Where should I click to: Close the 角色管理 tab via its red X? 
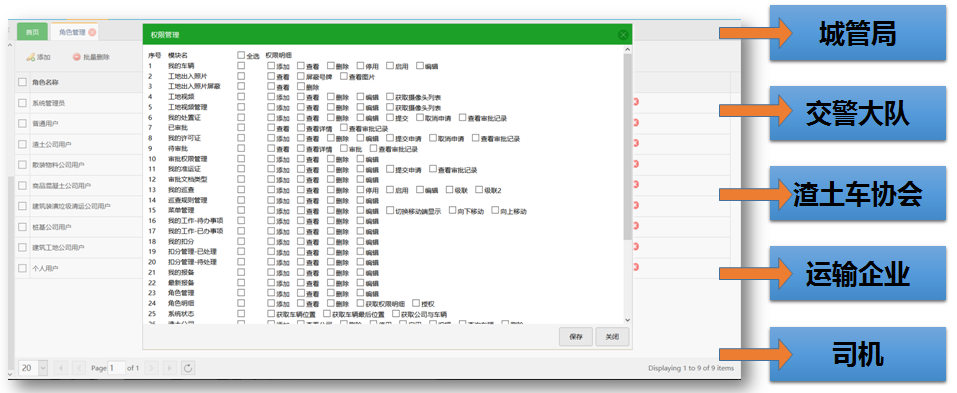[92, 32]
